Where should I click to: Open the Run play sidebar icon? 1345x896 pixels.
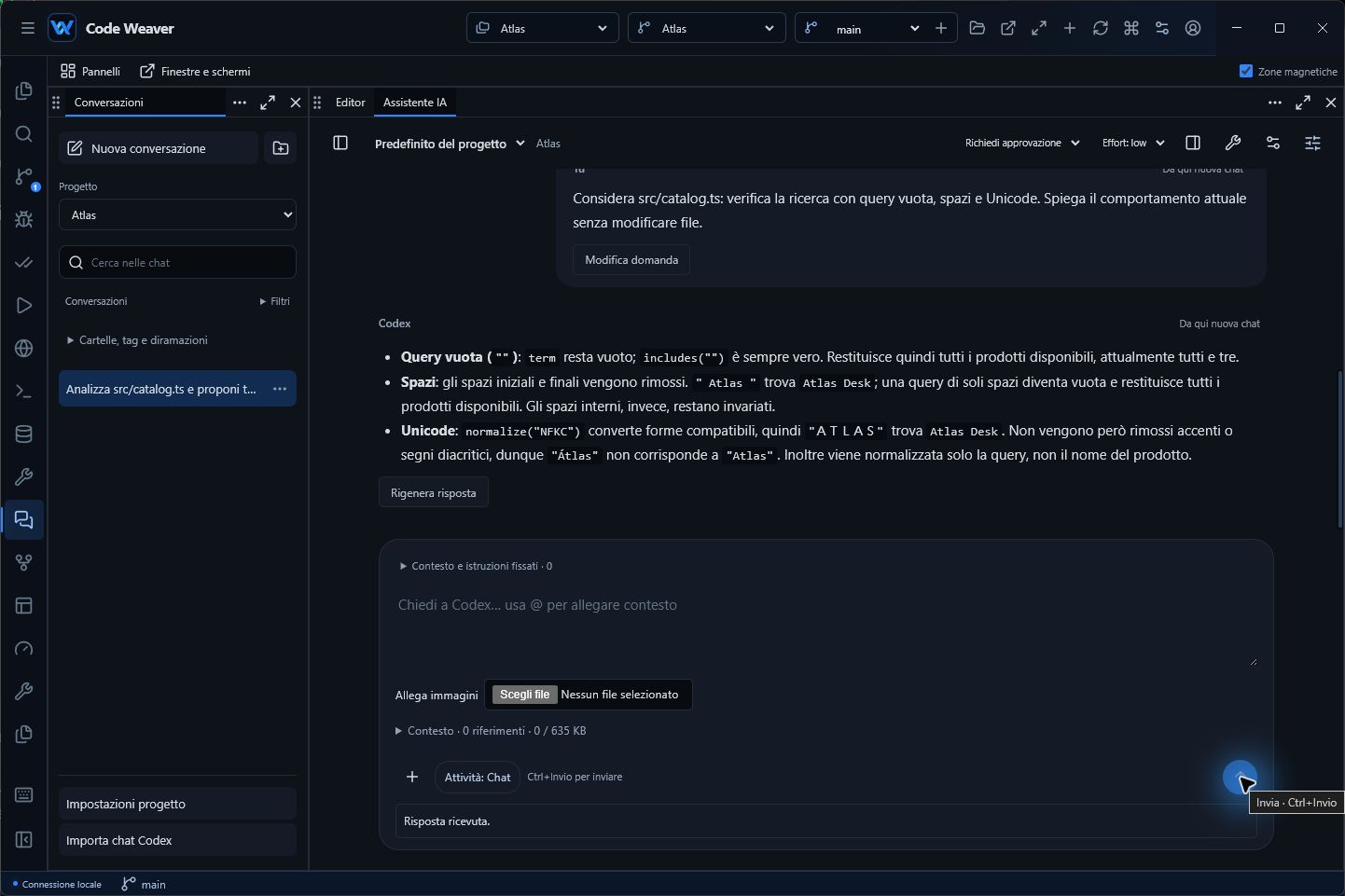[24, 305]
